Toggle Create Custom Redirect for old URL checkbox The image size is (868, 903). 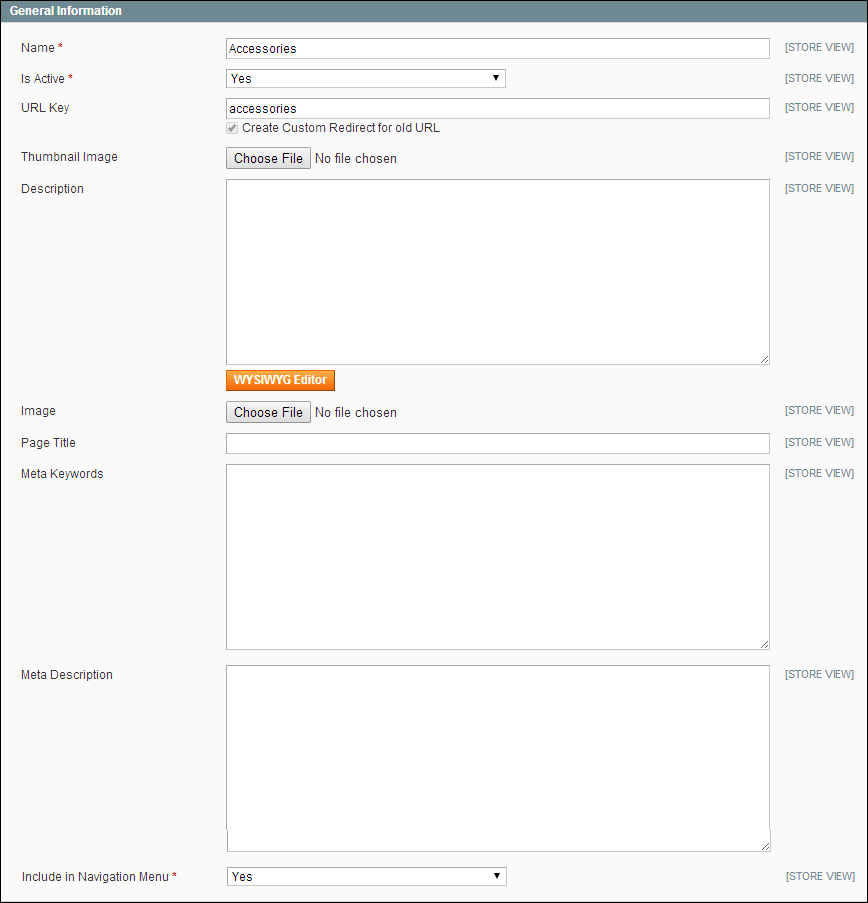pos(232,128)
